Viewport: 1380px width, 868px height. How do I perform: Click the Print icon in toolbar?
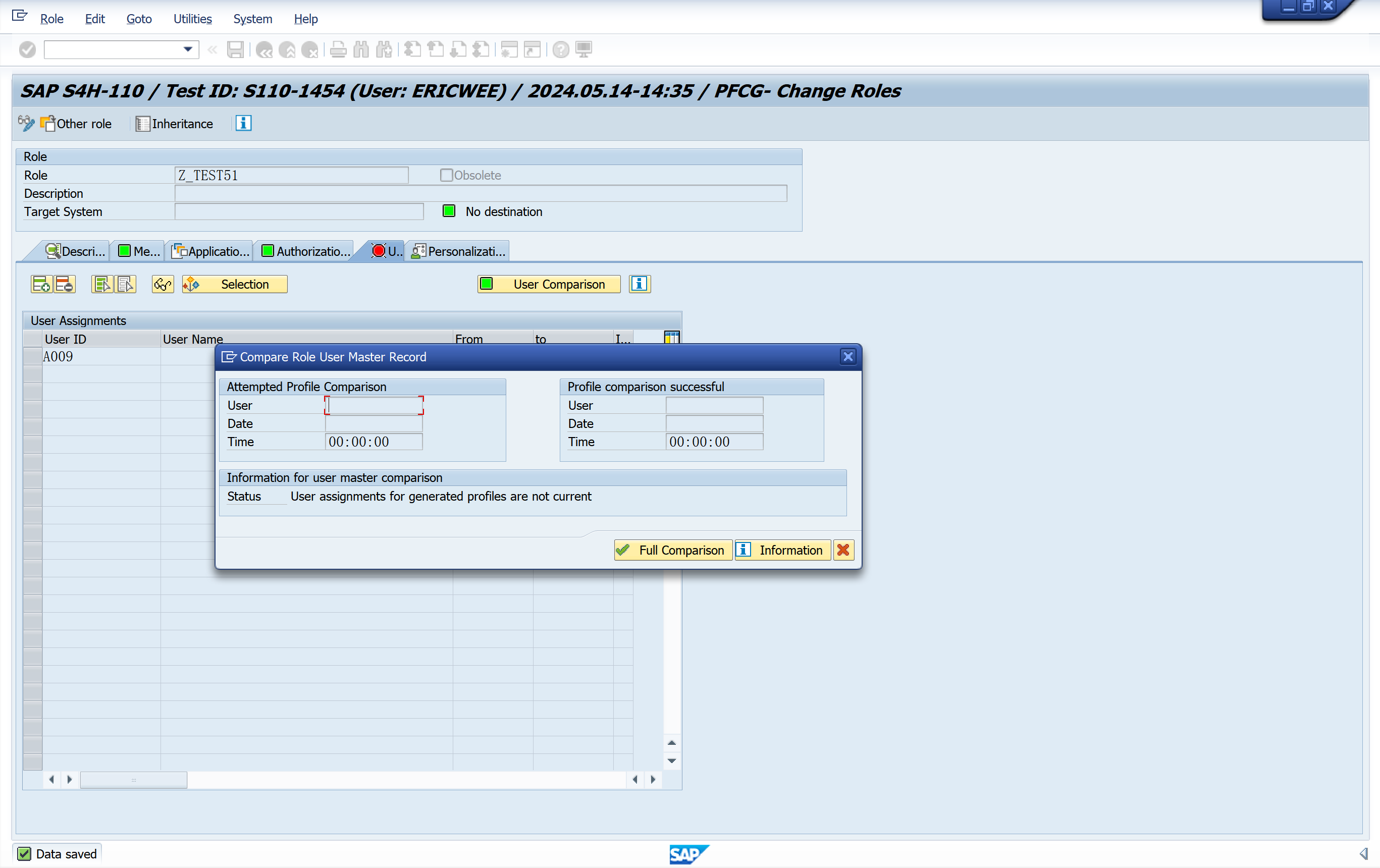(x=338, y=50)
